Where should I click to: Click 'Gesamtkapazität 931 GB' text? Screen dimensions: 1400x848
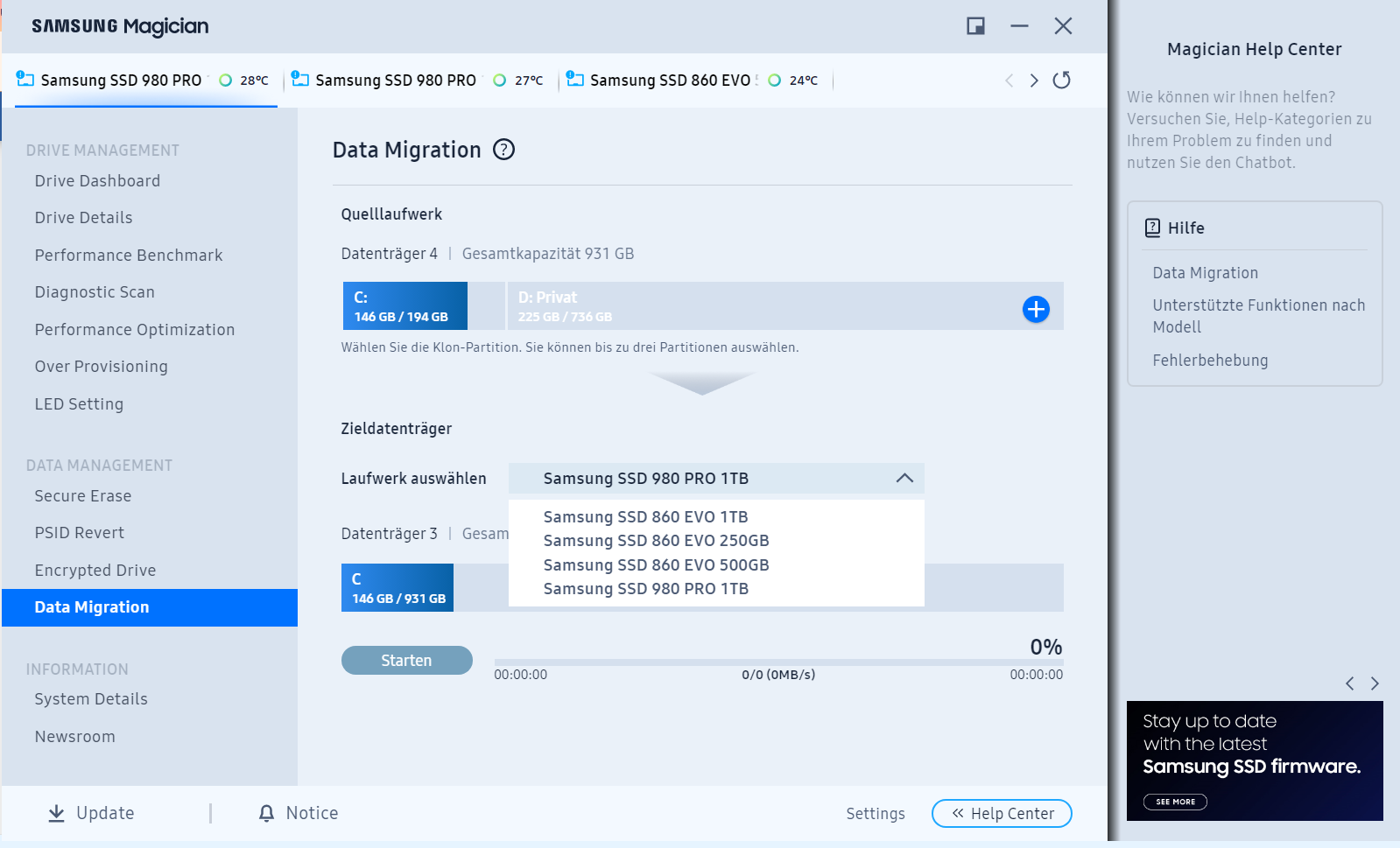548,254
